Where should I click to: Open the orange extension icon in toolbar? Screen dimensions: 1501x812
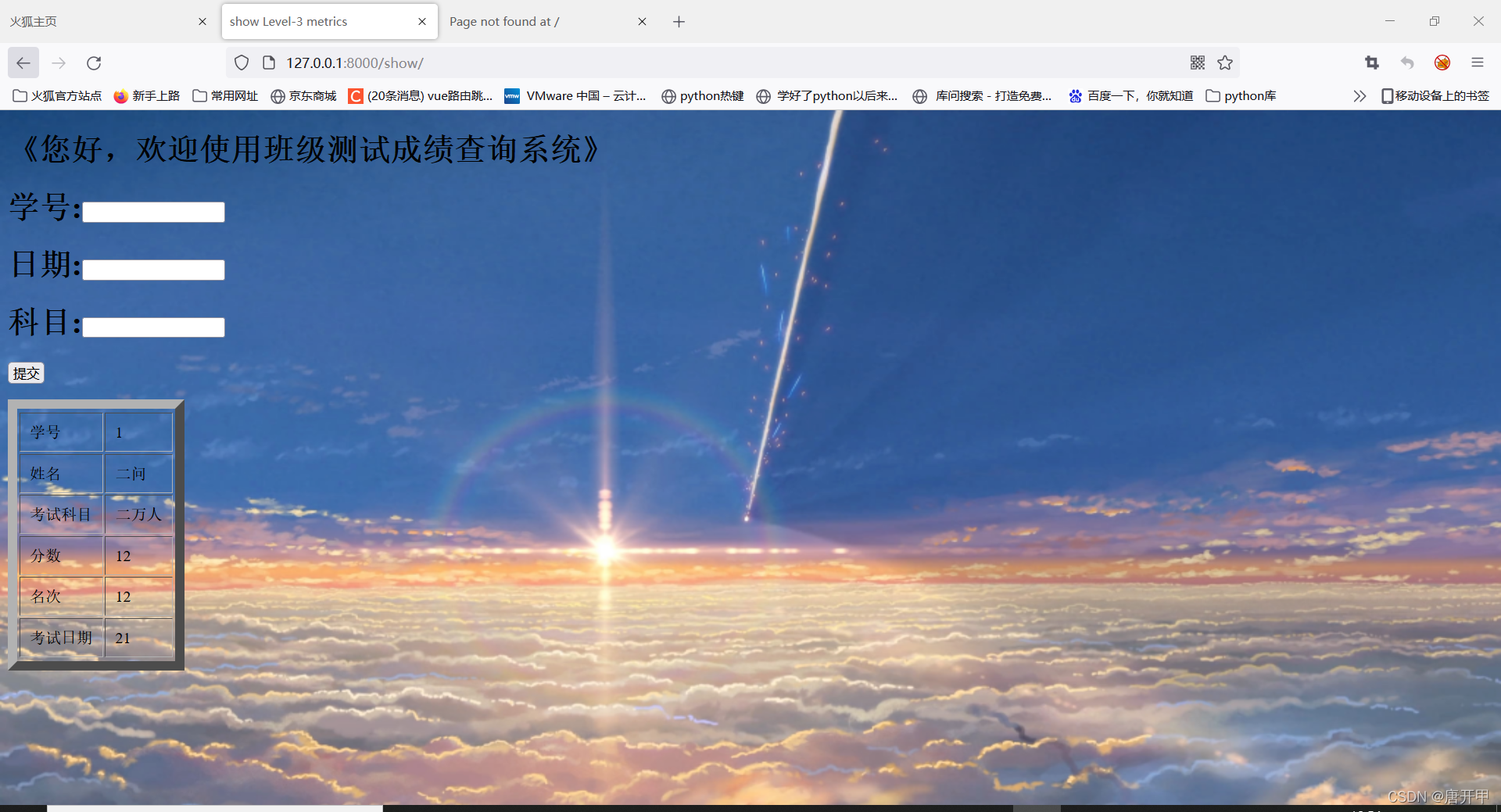click(x=1442, y=63)
